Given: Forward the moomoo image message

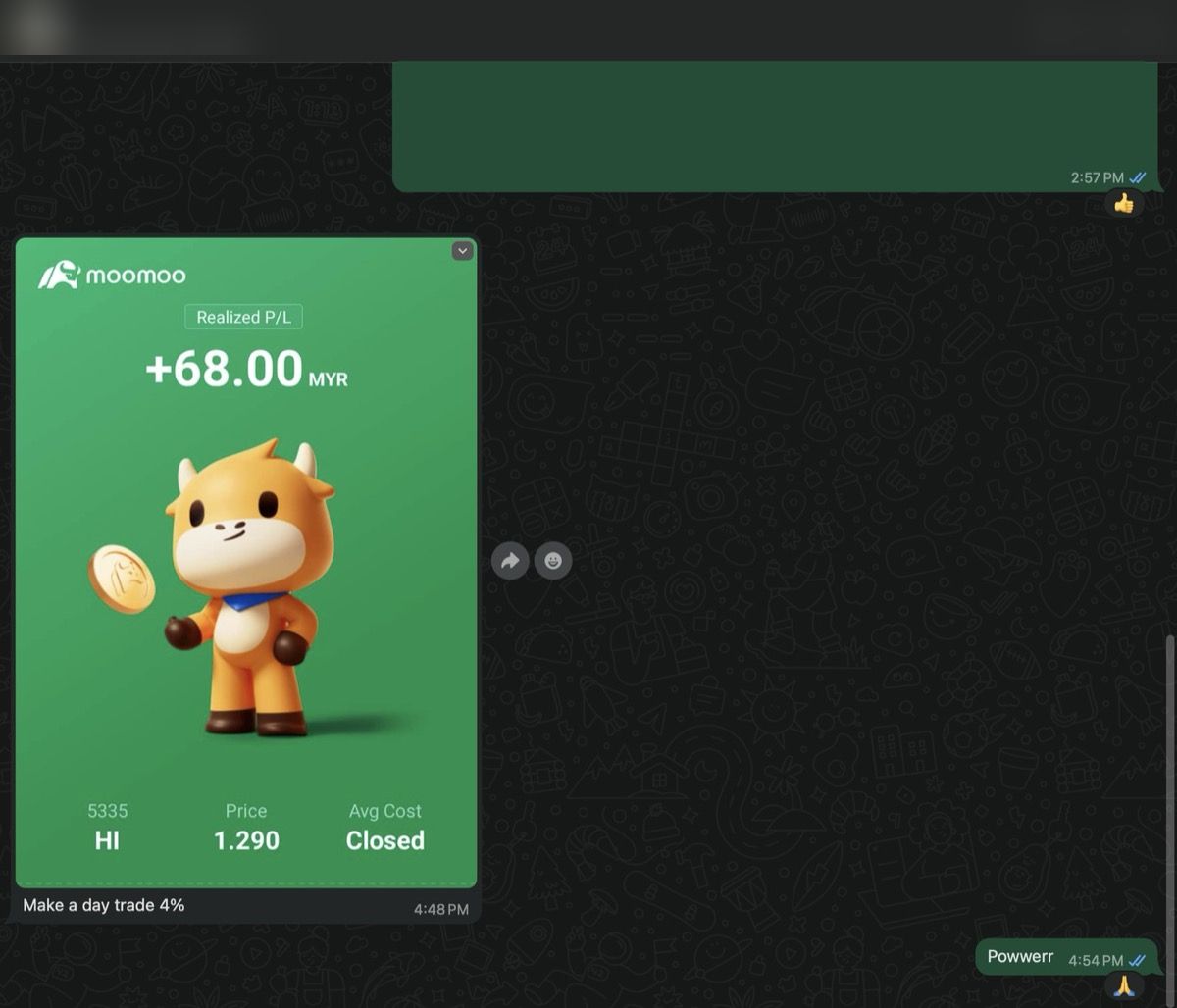Looking at the screenshot, I should point(510,561).
